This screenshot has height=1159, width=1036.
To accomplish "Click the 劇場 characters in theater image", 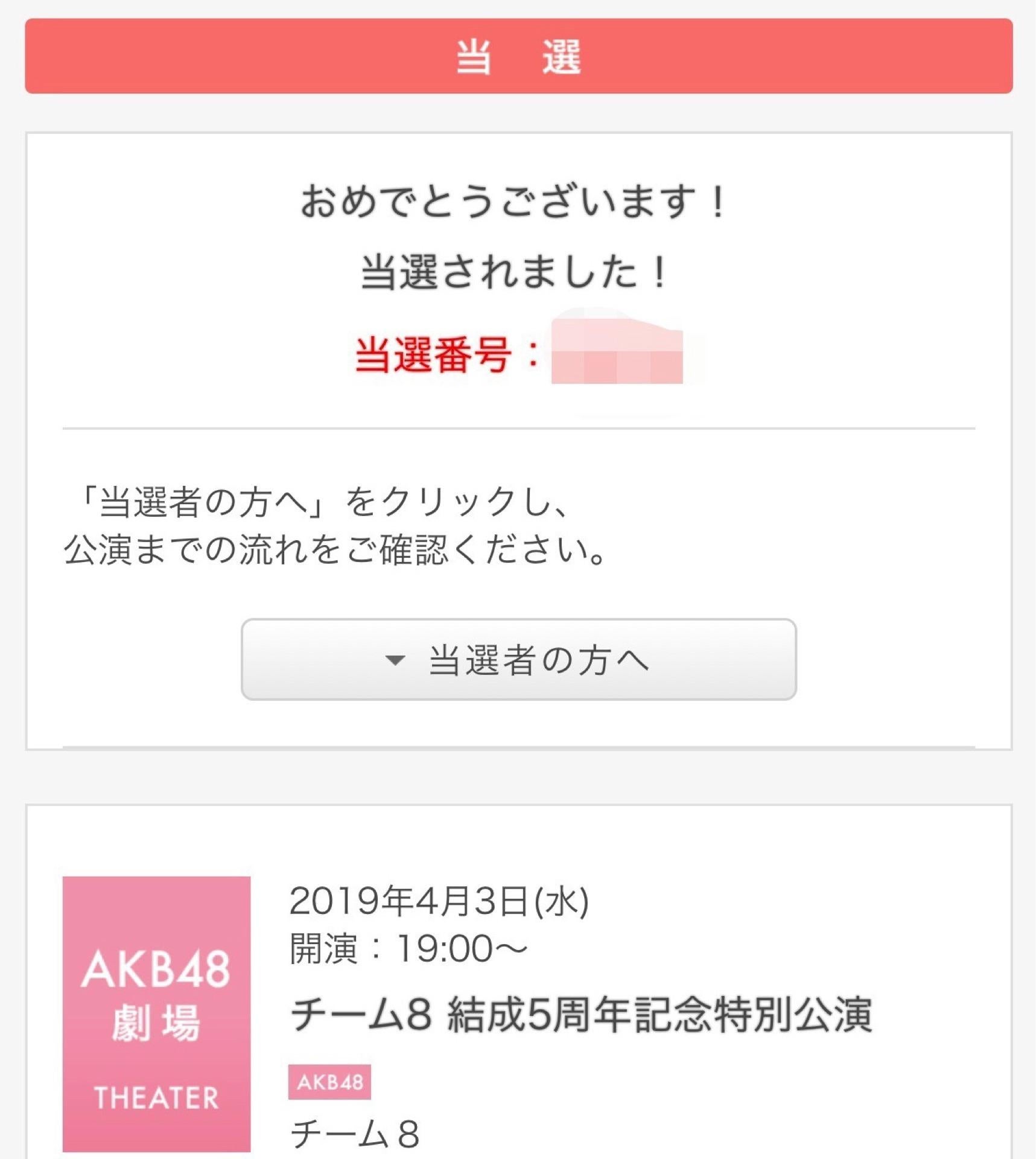I will [156, 1023].
